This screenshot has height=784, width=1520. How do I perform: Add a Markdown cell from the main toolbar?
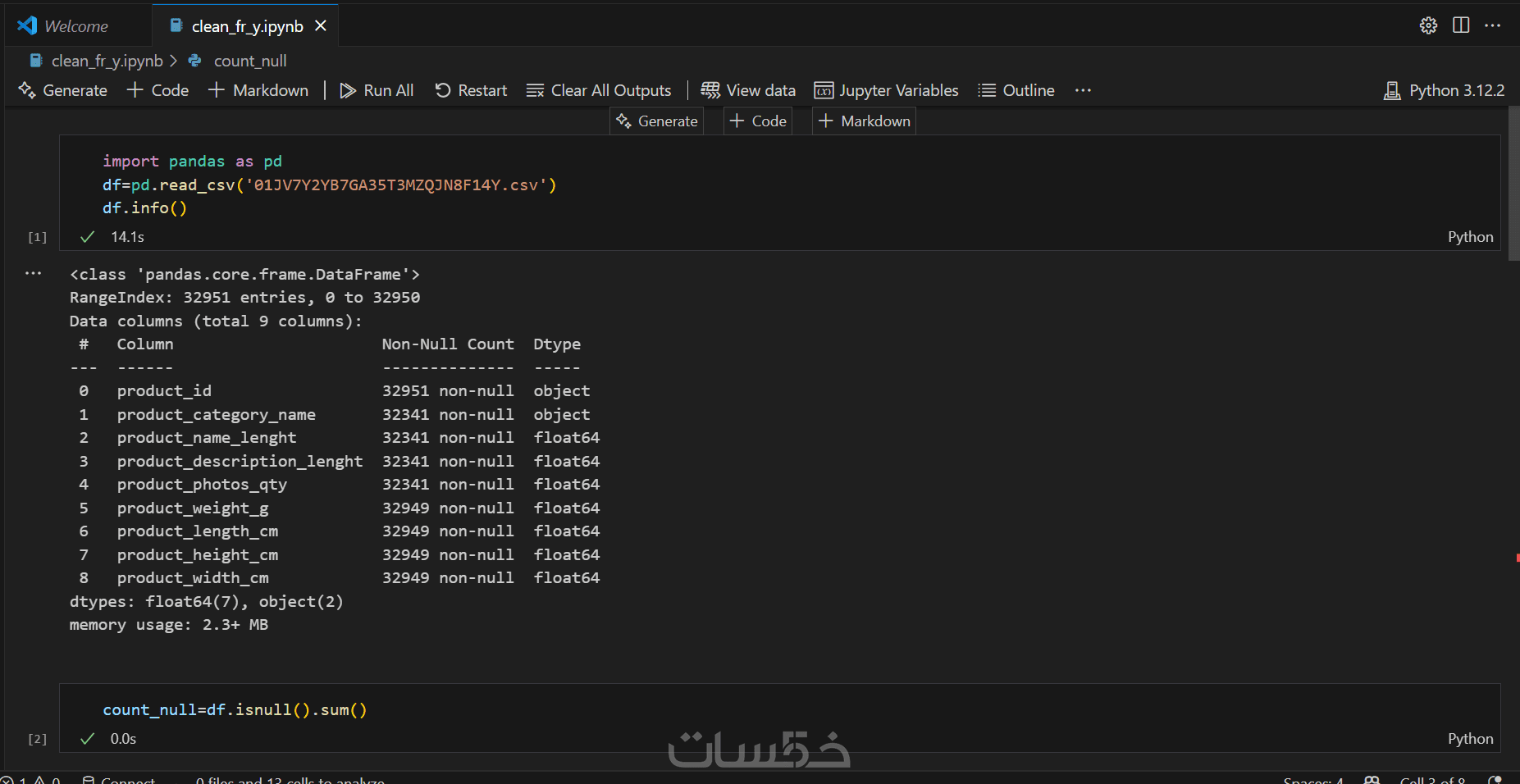tap(258, 90)
